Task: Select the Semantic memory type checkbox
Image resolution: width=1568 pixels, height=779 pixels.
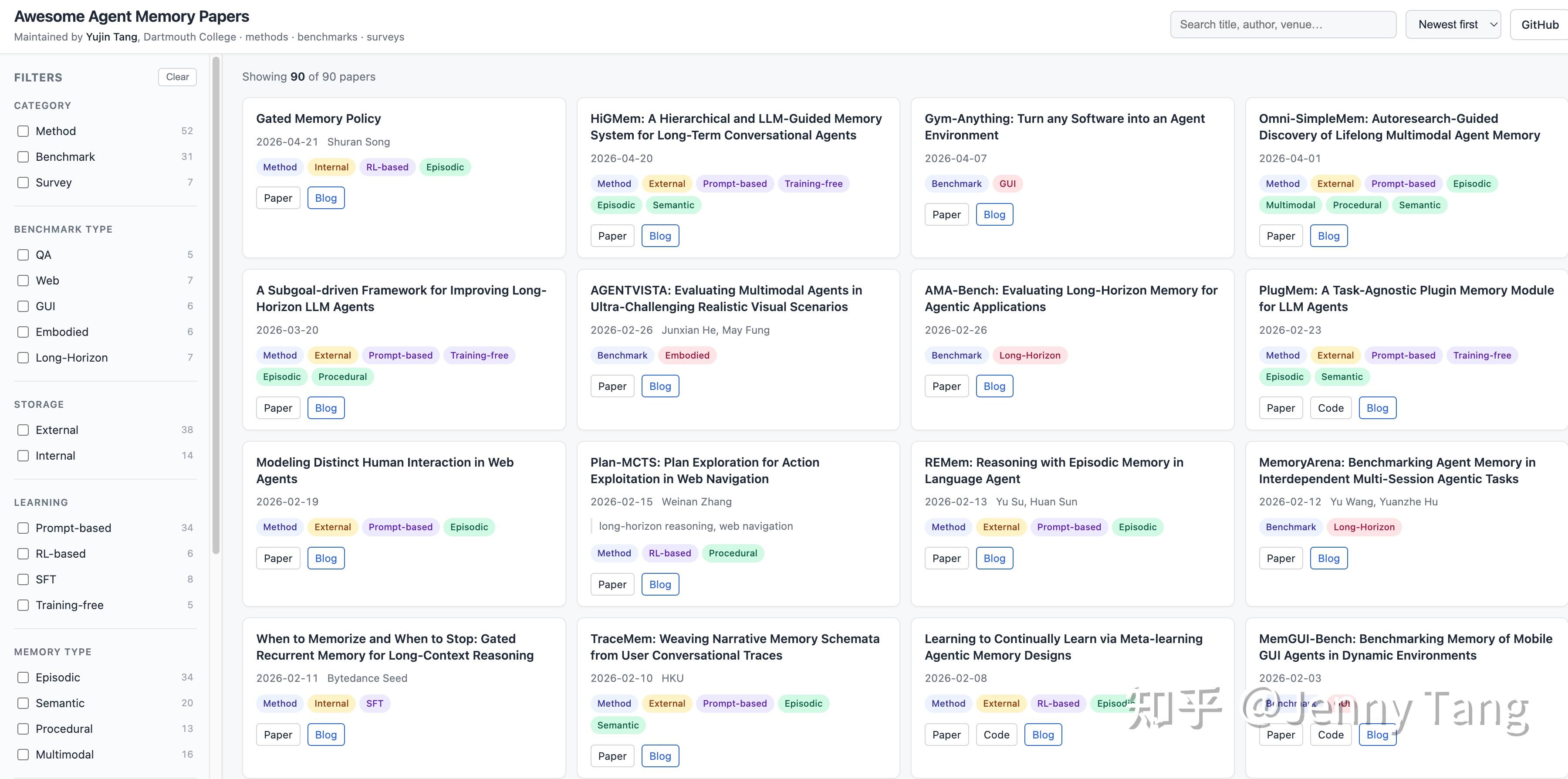Action: [x=23, y=703]
